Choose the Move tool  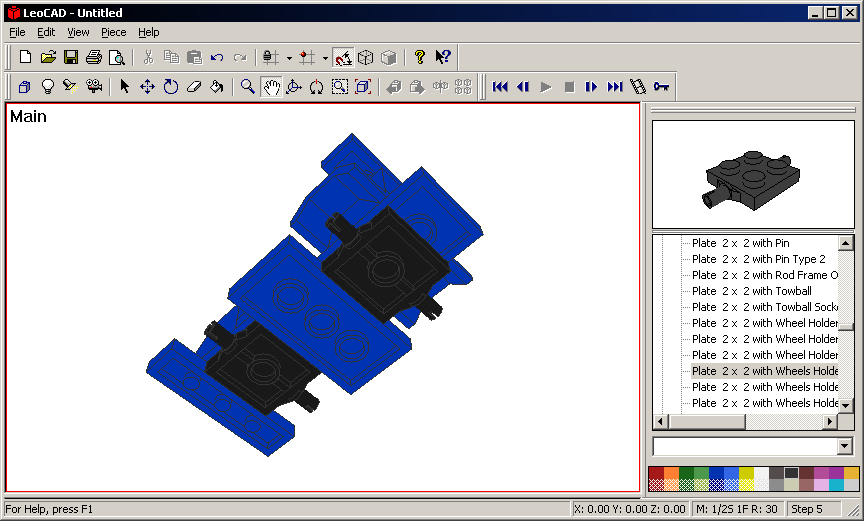(147, 87)
